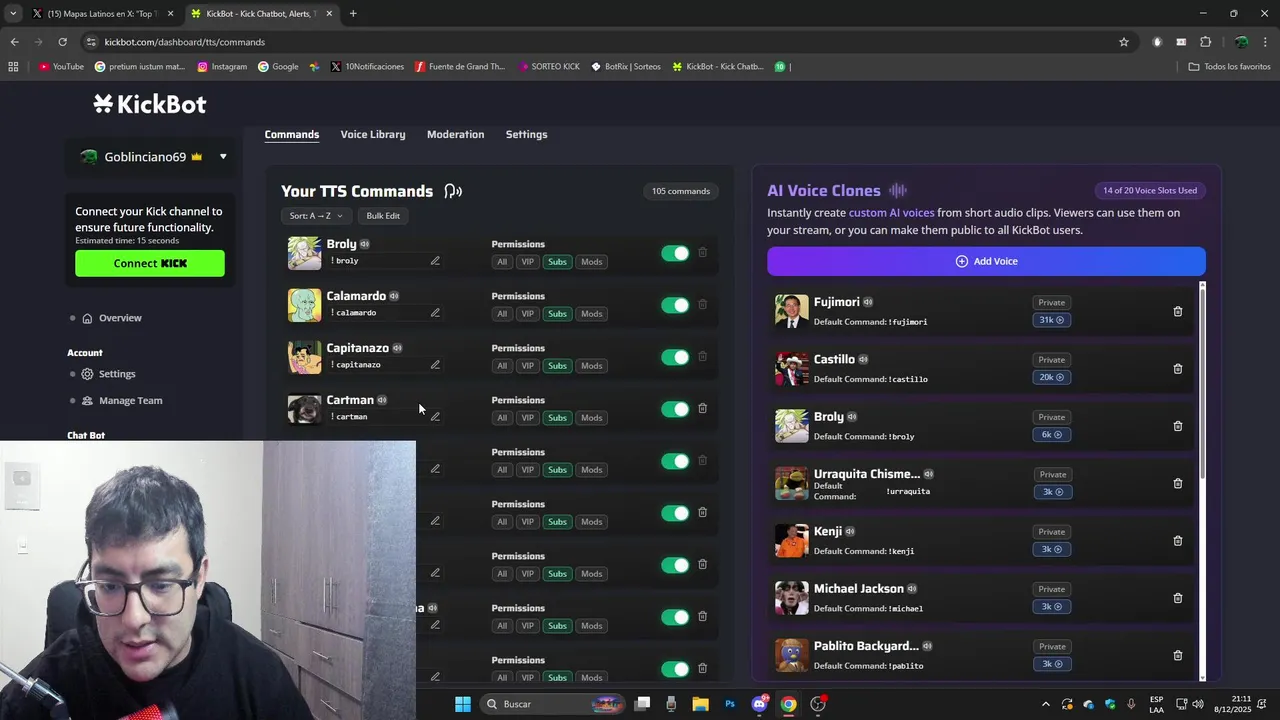Set Calamardo permission to VIP

click(x=527, y=314)
